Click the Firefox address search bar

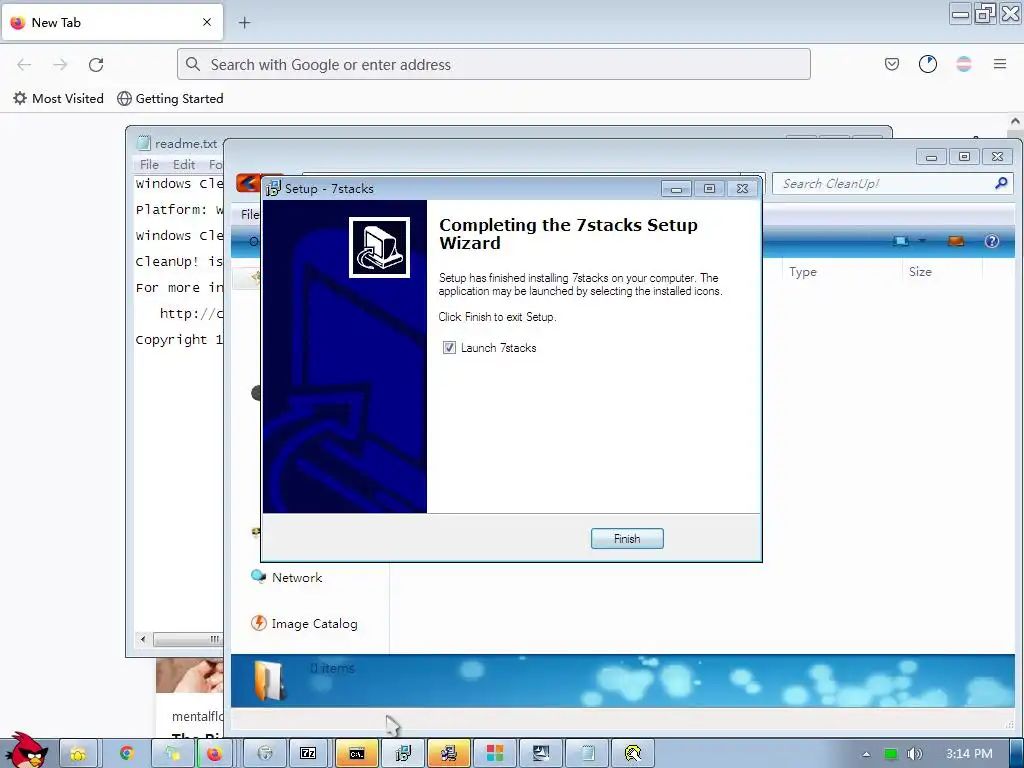(494, 64)
